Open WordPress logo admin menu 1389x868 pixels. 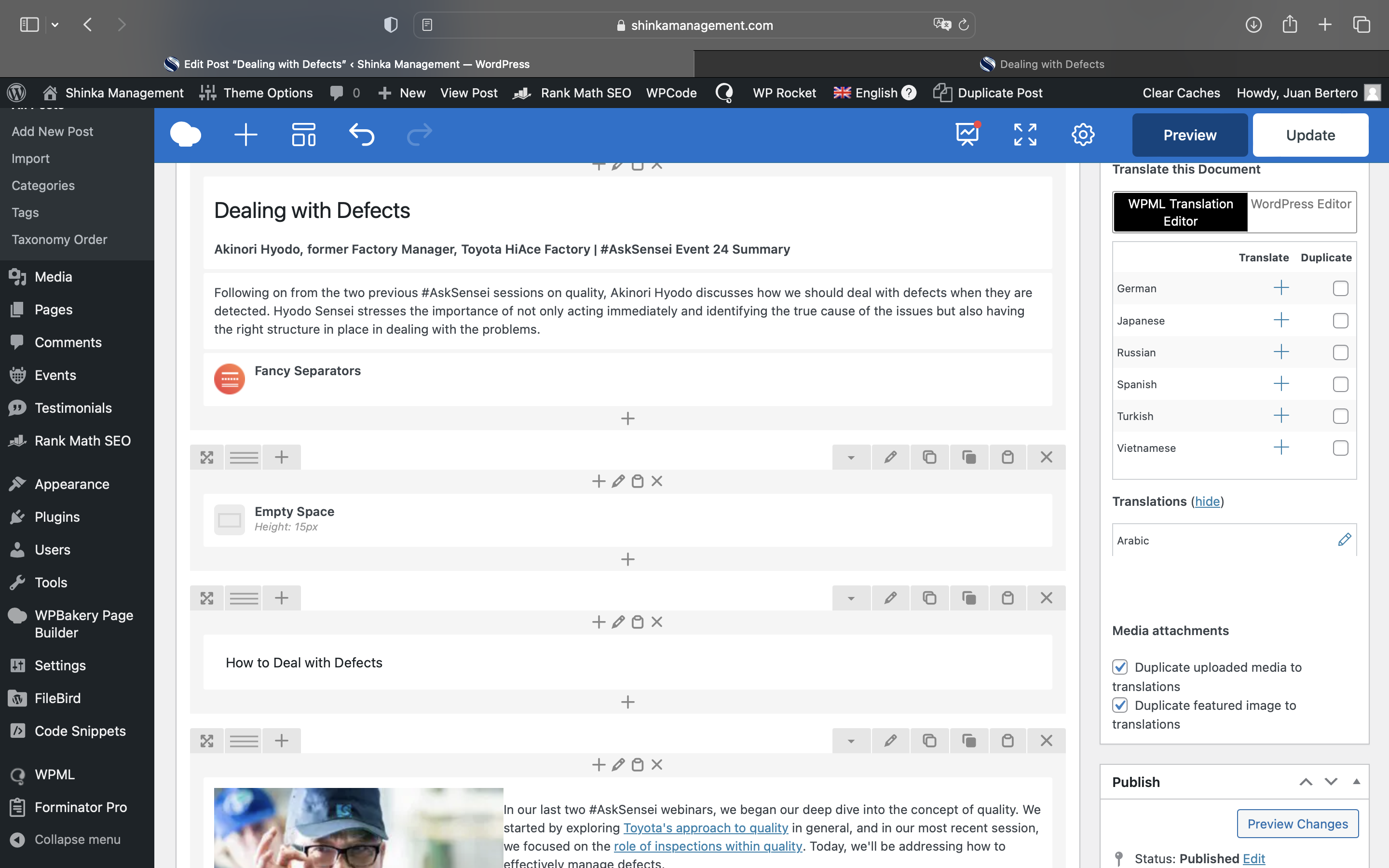(x=17, y=93)
